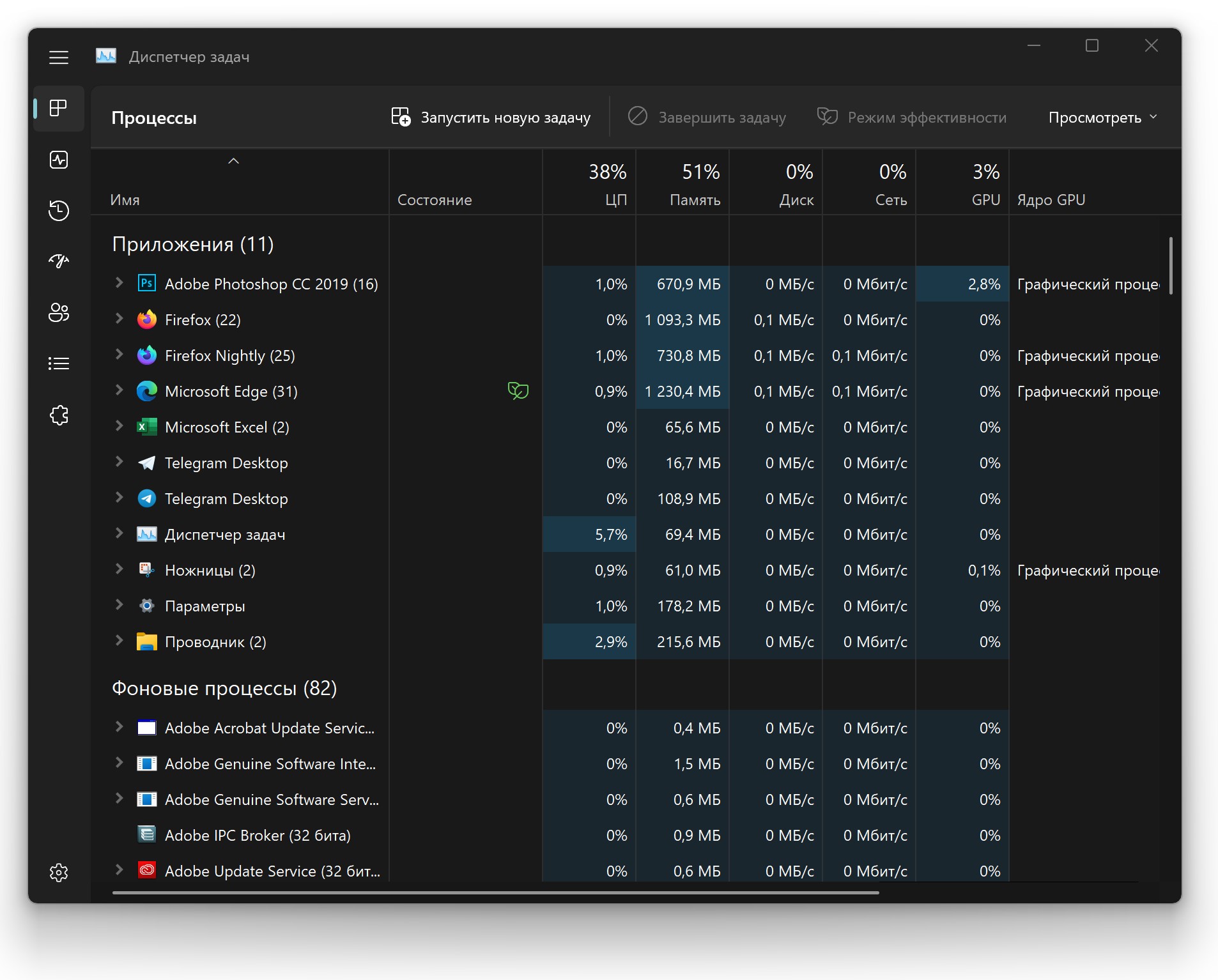The height and width of the screenshot is (980, 1218).
Task: Expand the Adobe Genuine Software Inte... entry
Action: [119, 763]
